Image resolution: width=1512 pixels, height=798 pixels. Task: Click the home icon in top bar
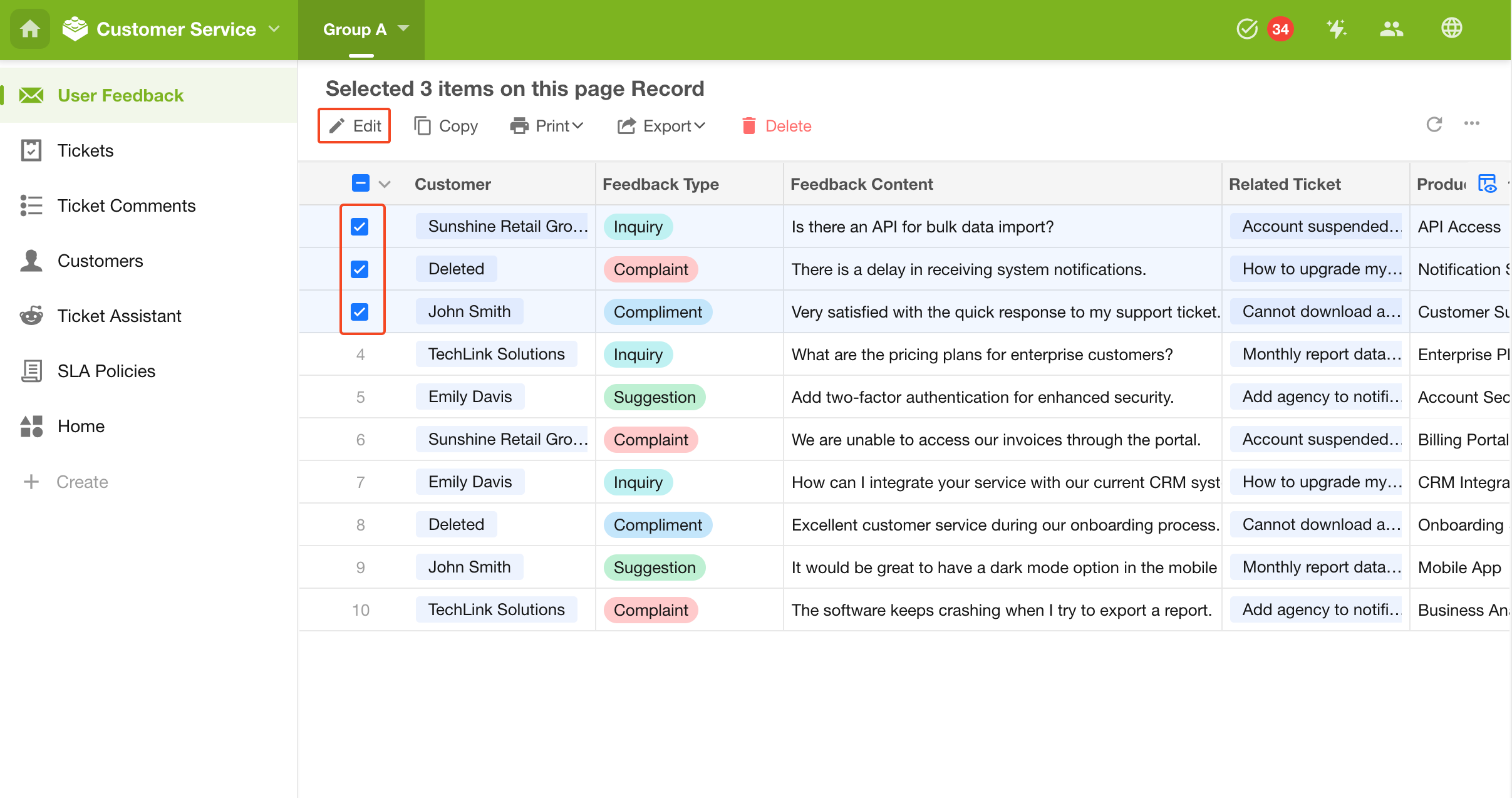point(29,29)
